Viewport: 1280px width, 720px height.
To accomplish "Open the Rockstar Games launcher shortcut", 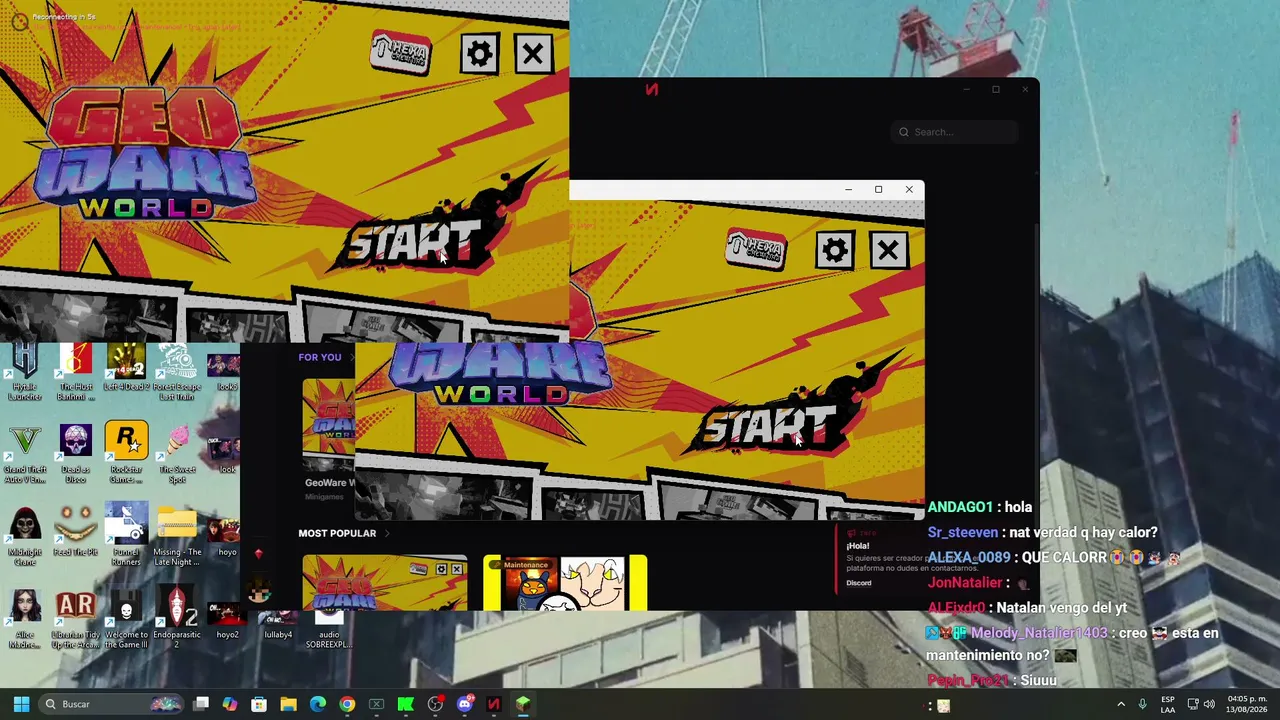I will [126, 453].
